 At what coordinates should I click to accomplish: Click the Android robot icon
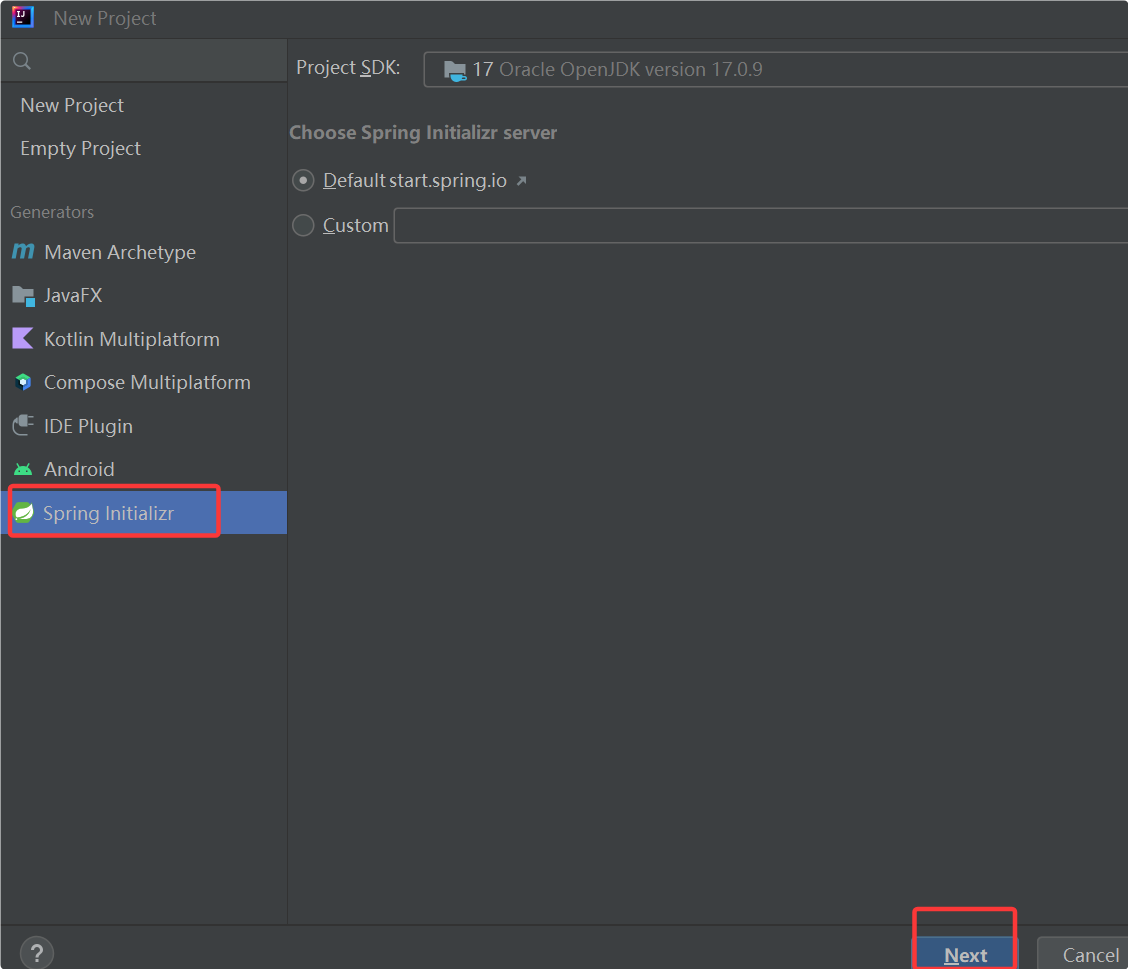click(23, 470)
